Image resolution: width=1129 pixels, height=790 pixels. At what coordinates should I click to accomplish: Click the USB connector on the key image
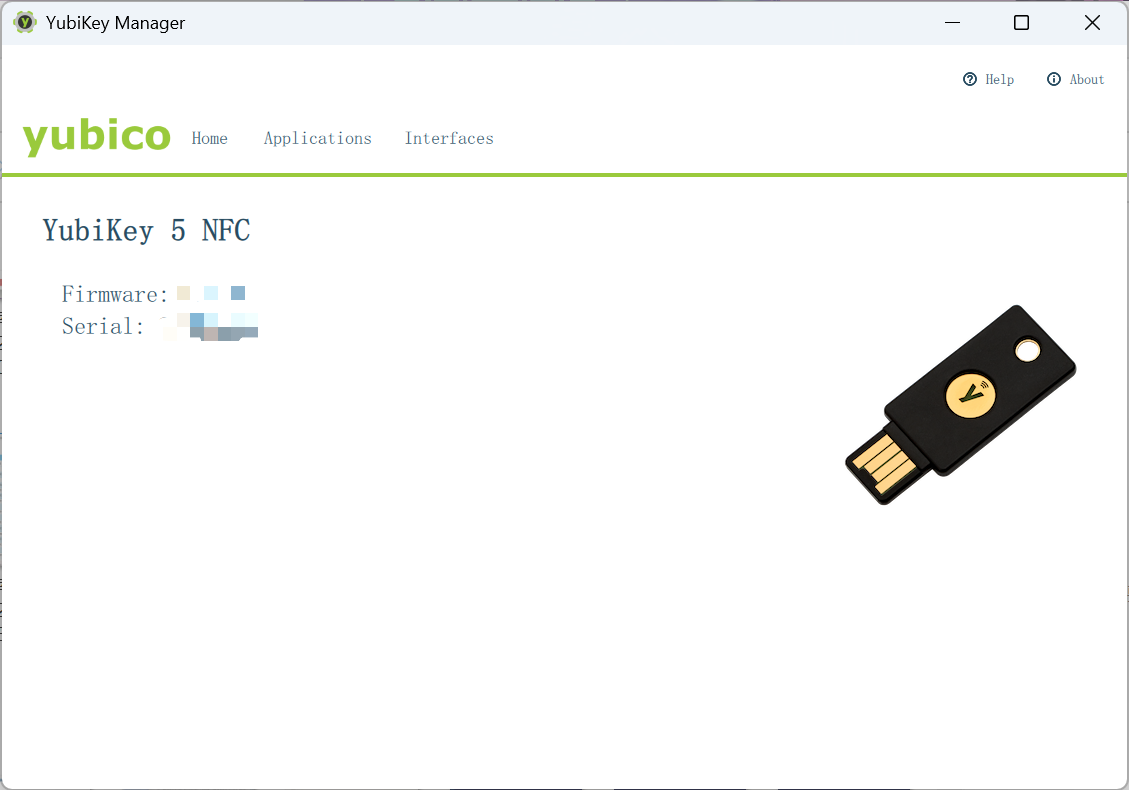pos(885,463)
